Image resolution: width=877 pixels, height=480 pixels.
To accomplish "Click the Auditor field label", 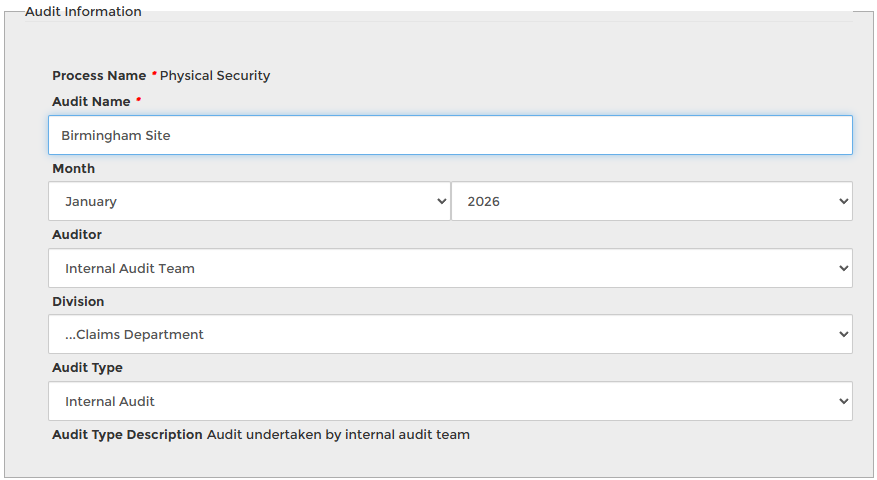I will click(x=77, y=234).
